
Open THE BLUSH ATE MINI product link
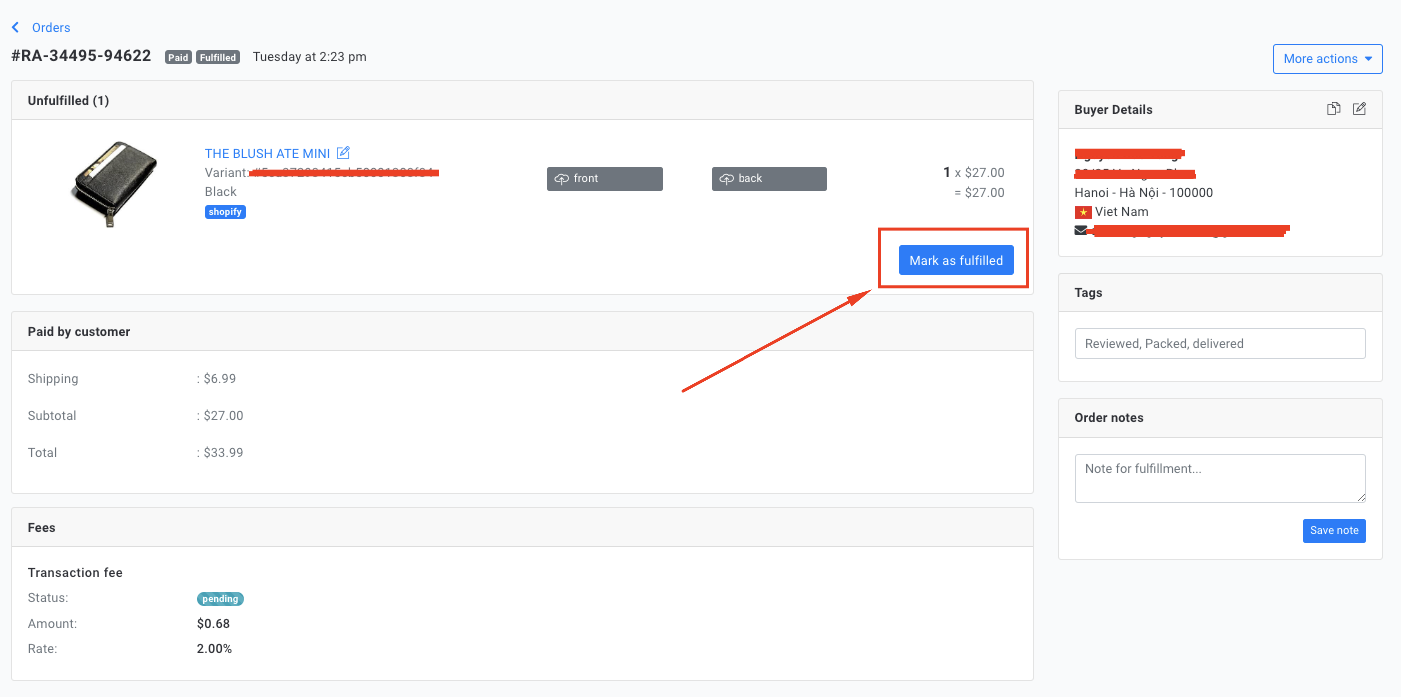[267, 154]
